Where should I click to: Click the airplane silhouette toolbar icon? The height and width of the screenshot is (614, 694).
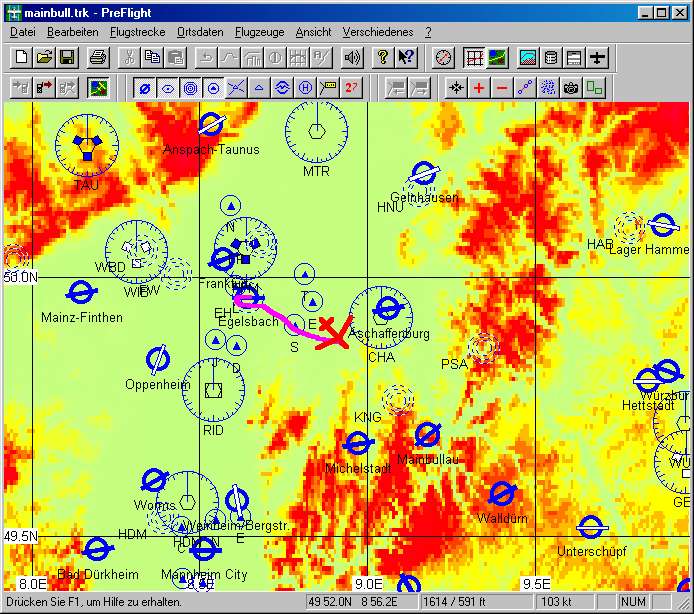(598, 57)
